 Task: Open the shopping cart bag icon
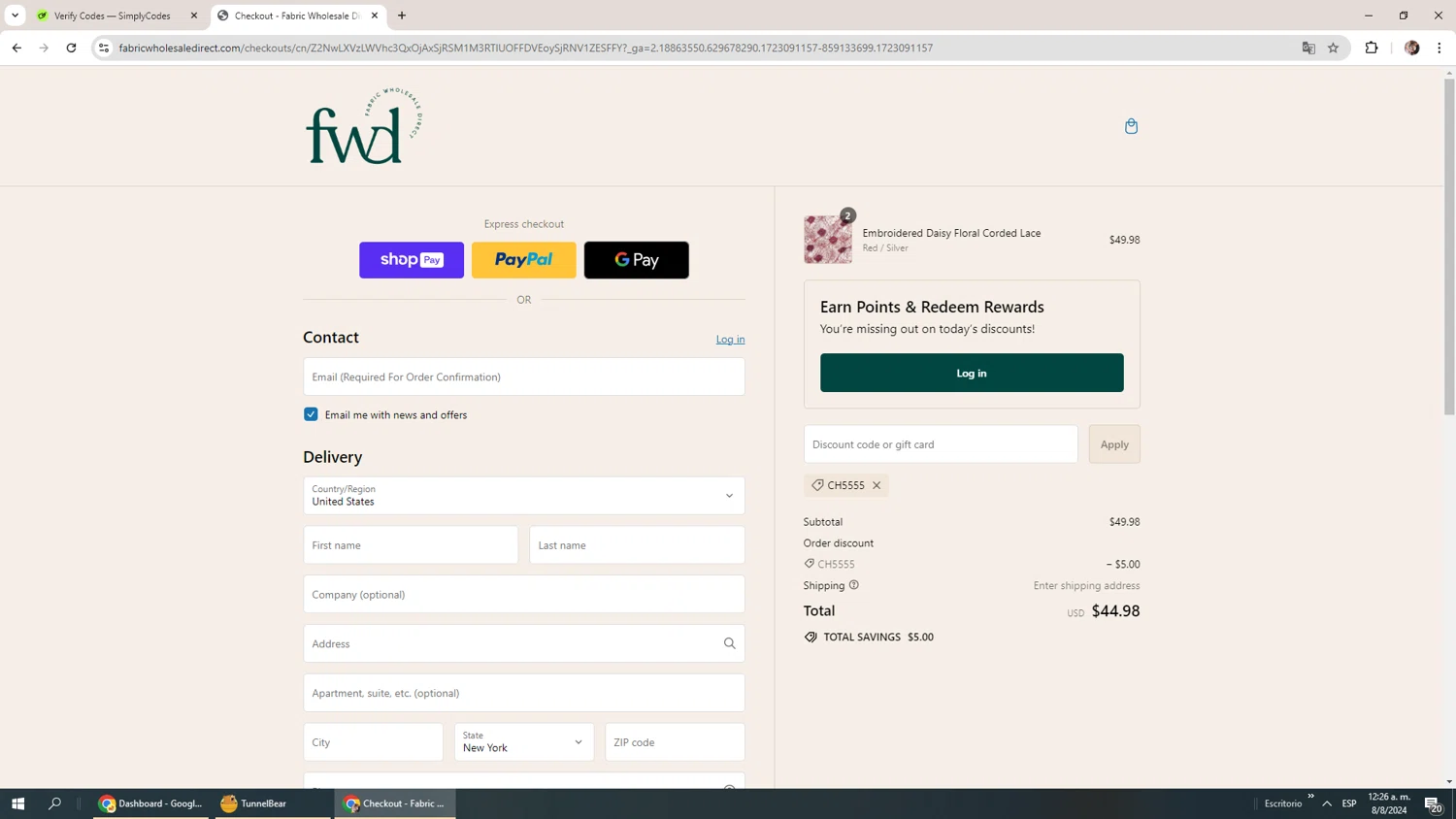click(x=1131, y=126)
